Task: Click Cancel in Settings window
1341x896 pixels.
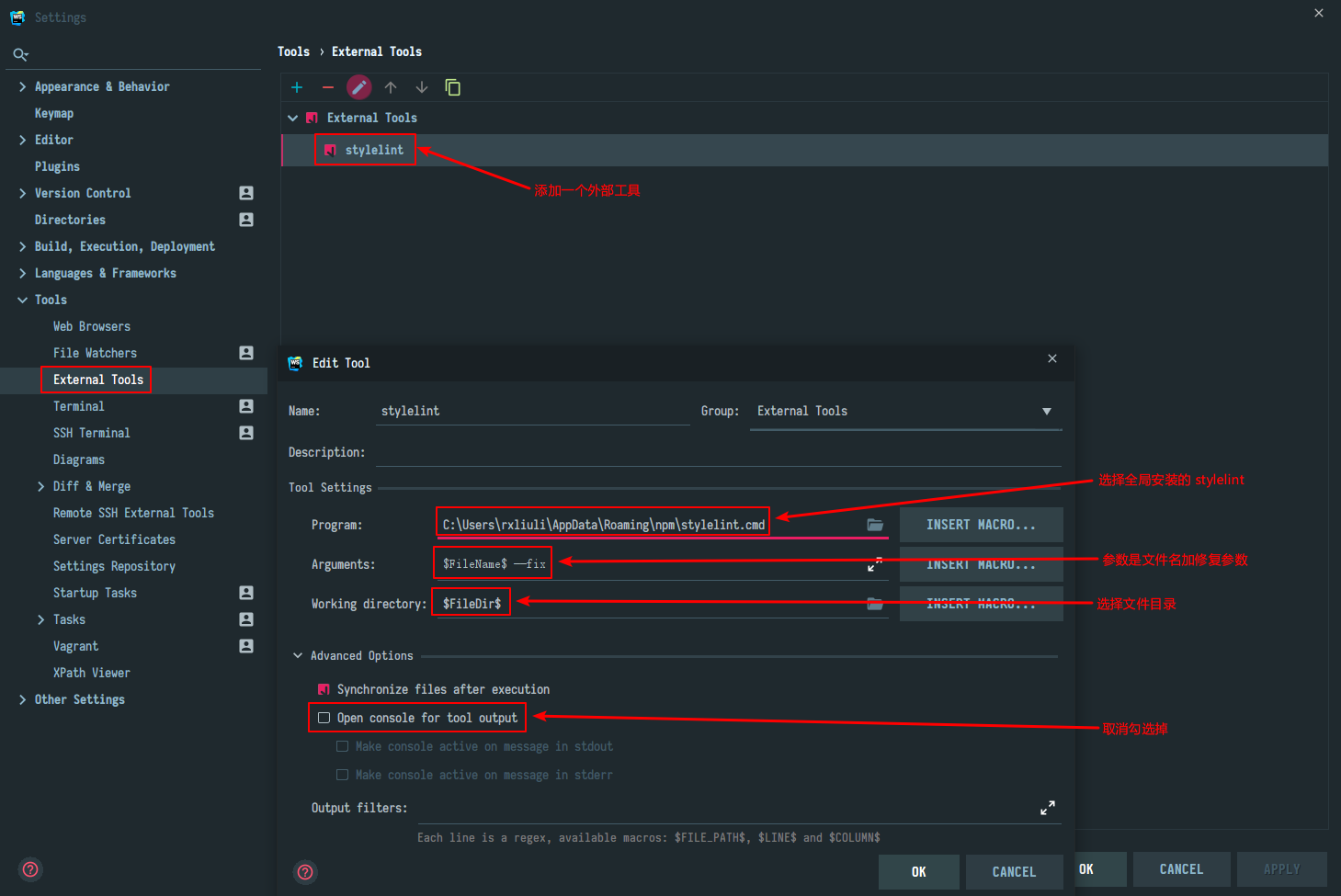Action: (x=1181, y=869)
